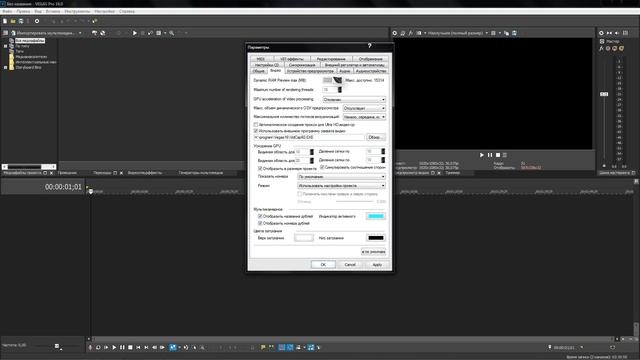Screen dimensions: 640x360
Task: Open the max dynamic preview size dropdown
Action: coord(364,108)
